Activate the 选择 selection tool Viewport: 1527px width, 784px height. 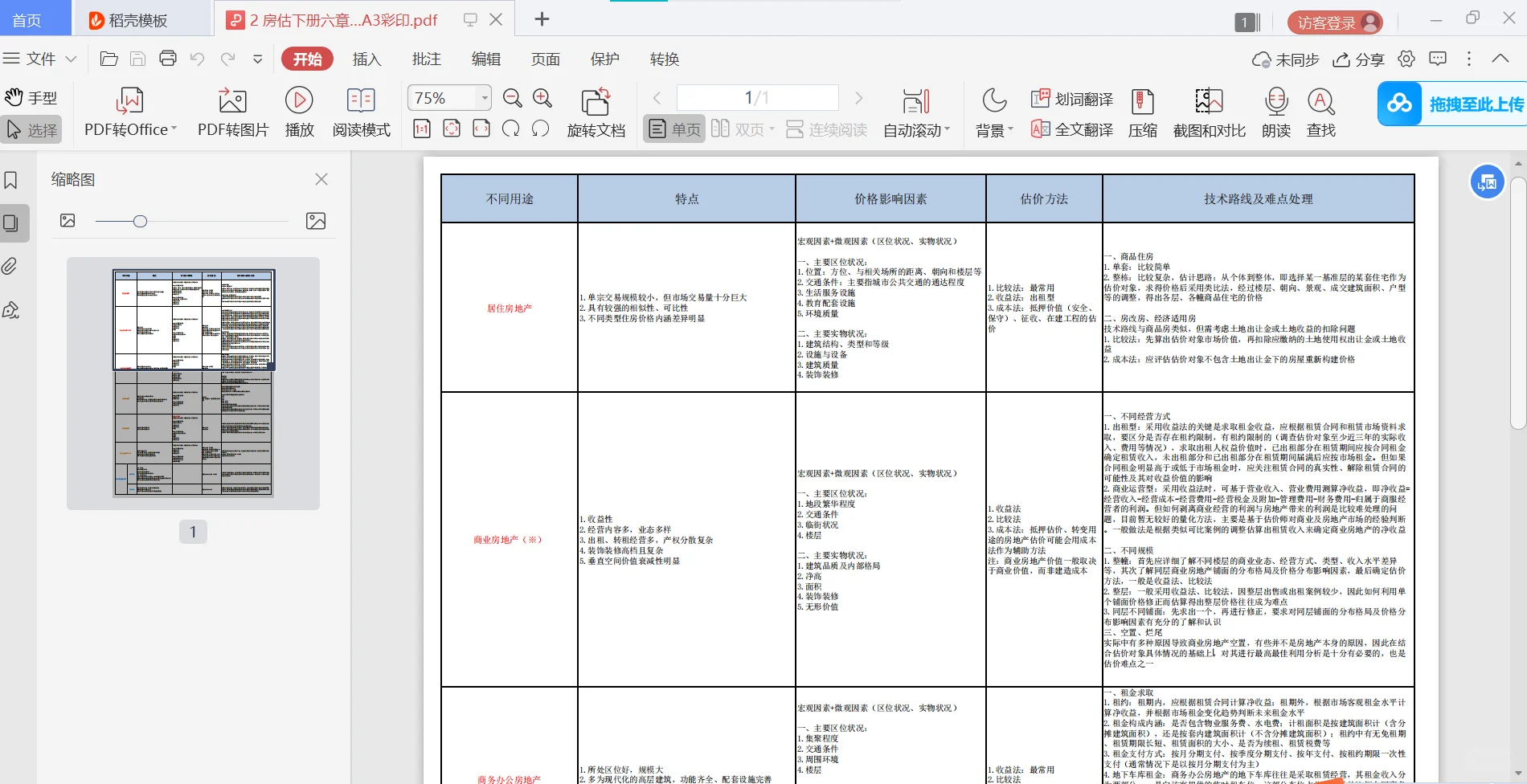coord(31,129)
